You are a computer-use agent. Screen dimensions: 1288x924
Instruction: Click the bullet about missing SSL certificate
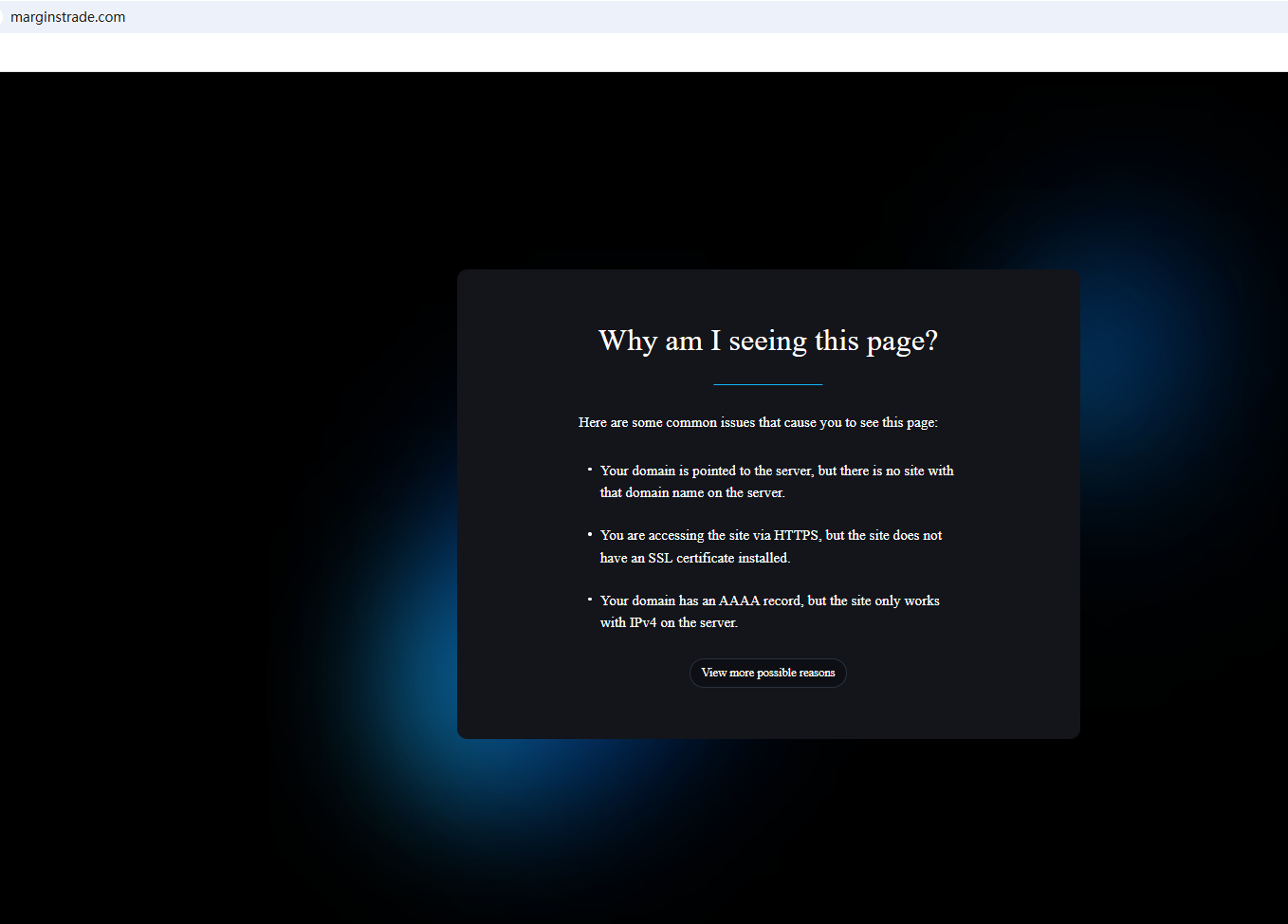point(771,546)
